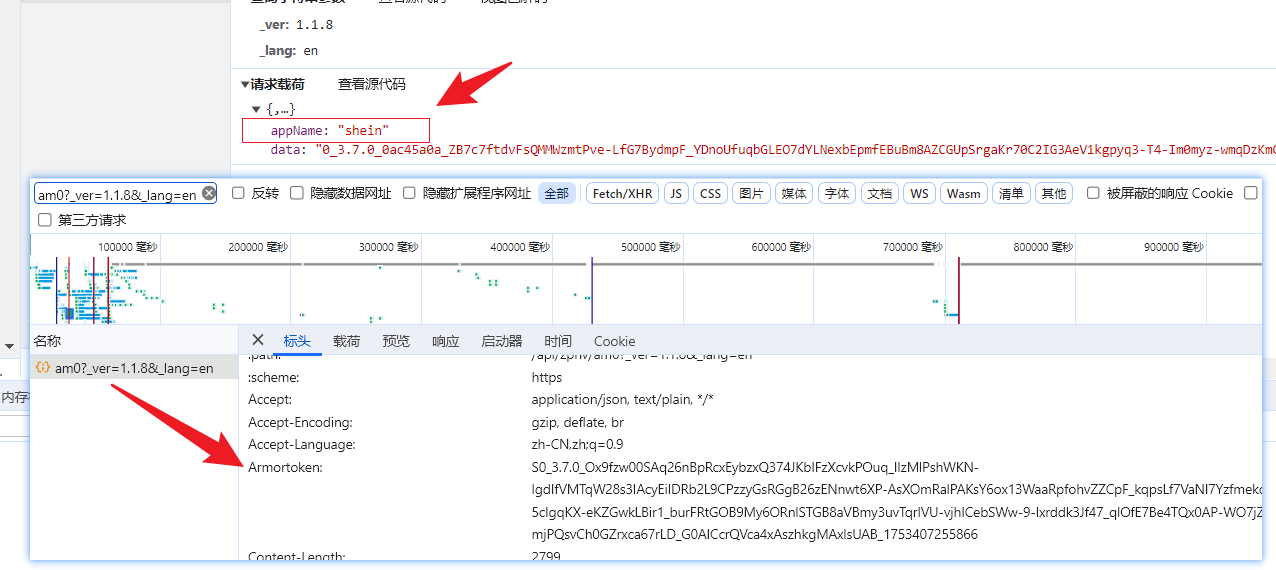Click the 600000 毫秒 timeline mark
The height and width of the screenshot is (570, 1276).
coord(781,246)
